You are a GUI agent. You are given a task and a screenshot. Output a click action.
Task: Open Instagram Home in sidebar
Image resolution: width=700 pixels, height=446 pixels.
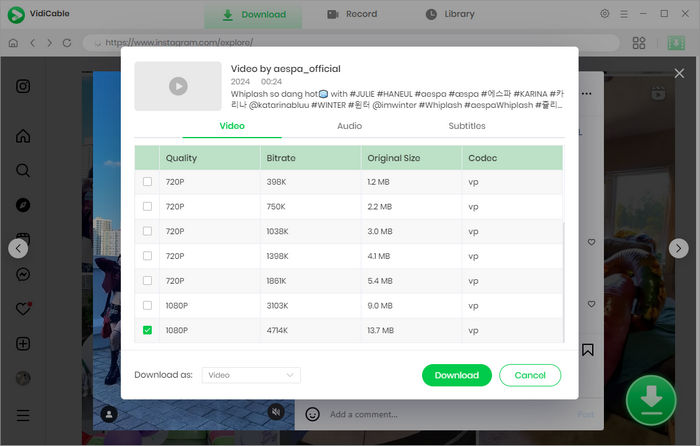pyautogui.click(x=23, y=136)
